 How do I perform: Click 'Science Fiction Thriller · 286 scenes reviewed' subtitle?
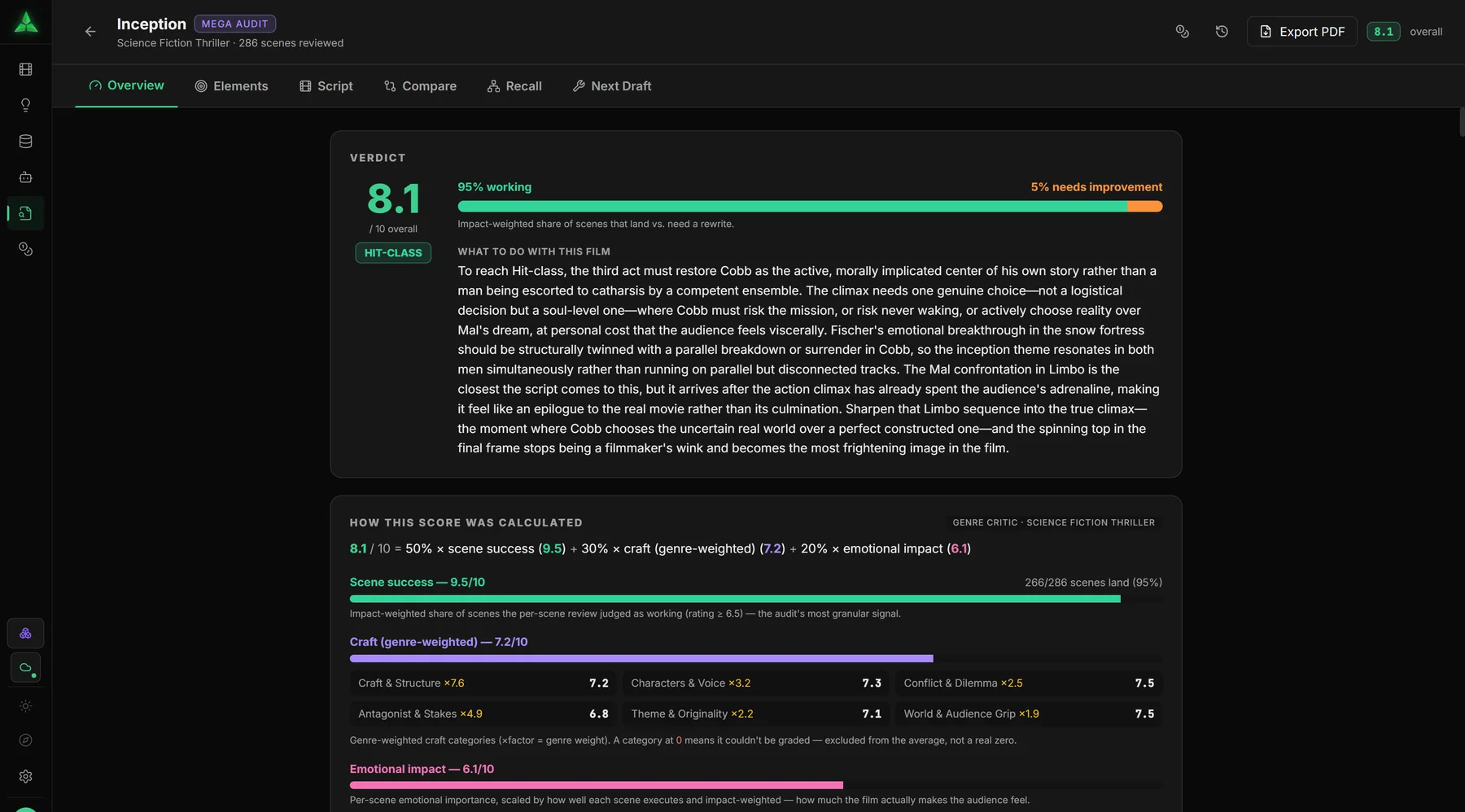click(230, 43)
